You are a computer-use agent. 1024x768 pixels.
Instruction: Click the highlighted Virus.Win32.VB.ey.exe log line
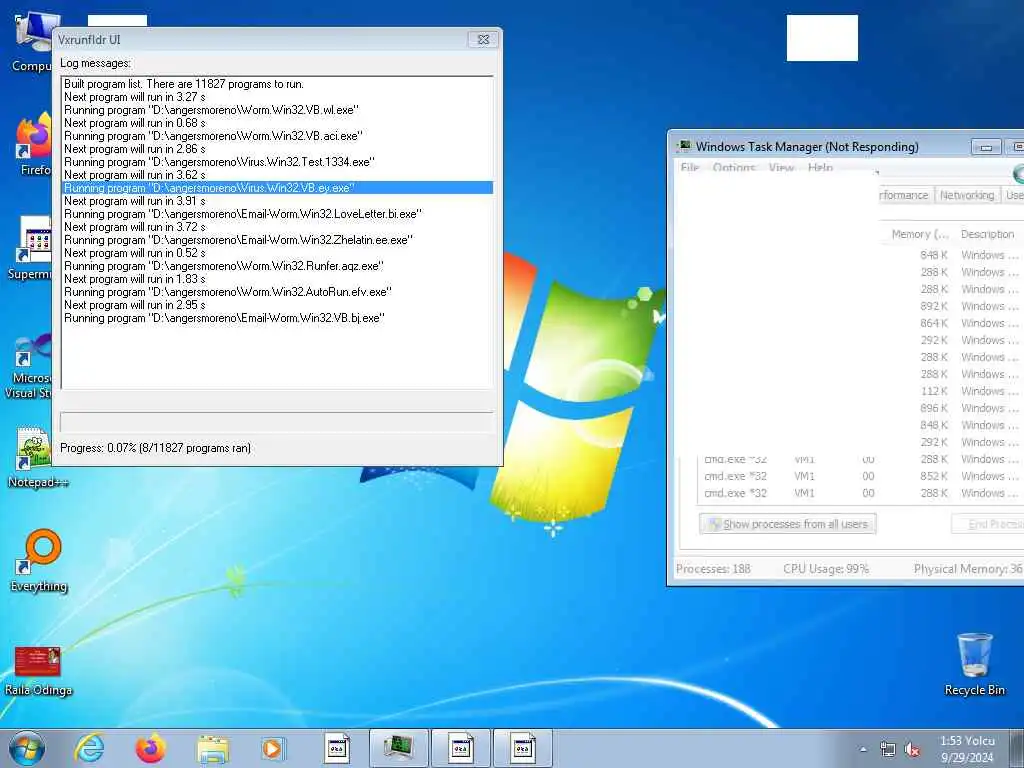277,187
